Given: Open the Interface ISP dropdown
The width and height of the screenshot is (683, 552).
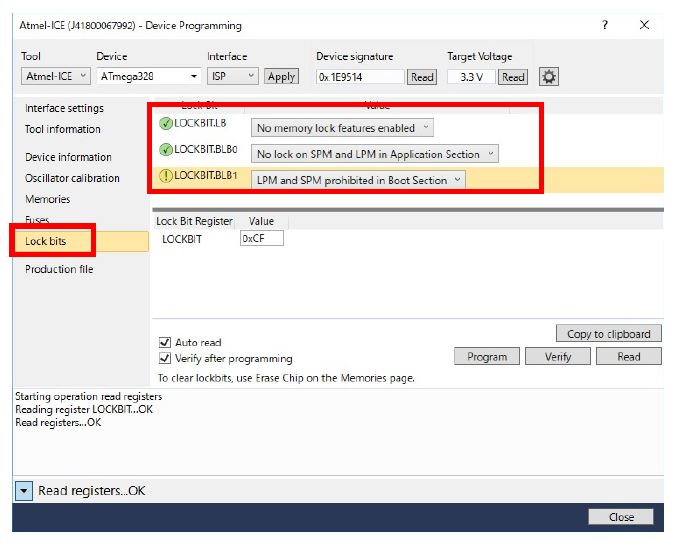Looking at the screenshot, I should 233,76.
